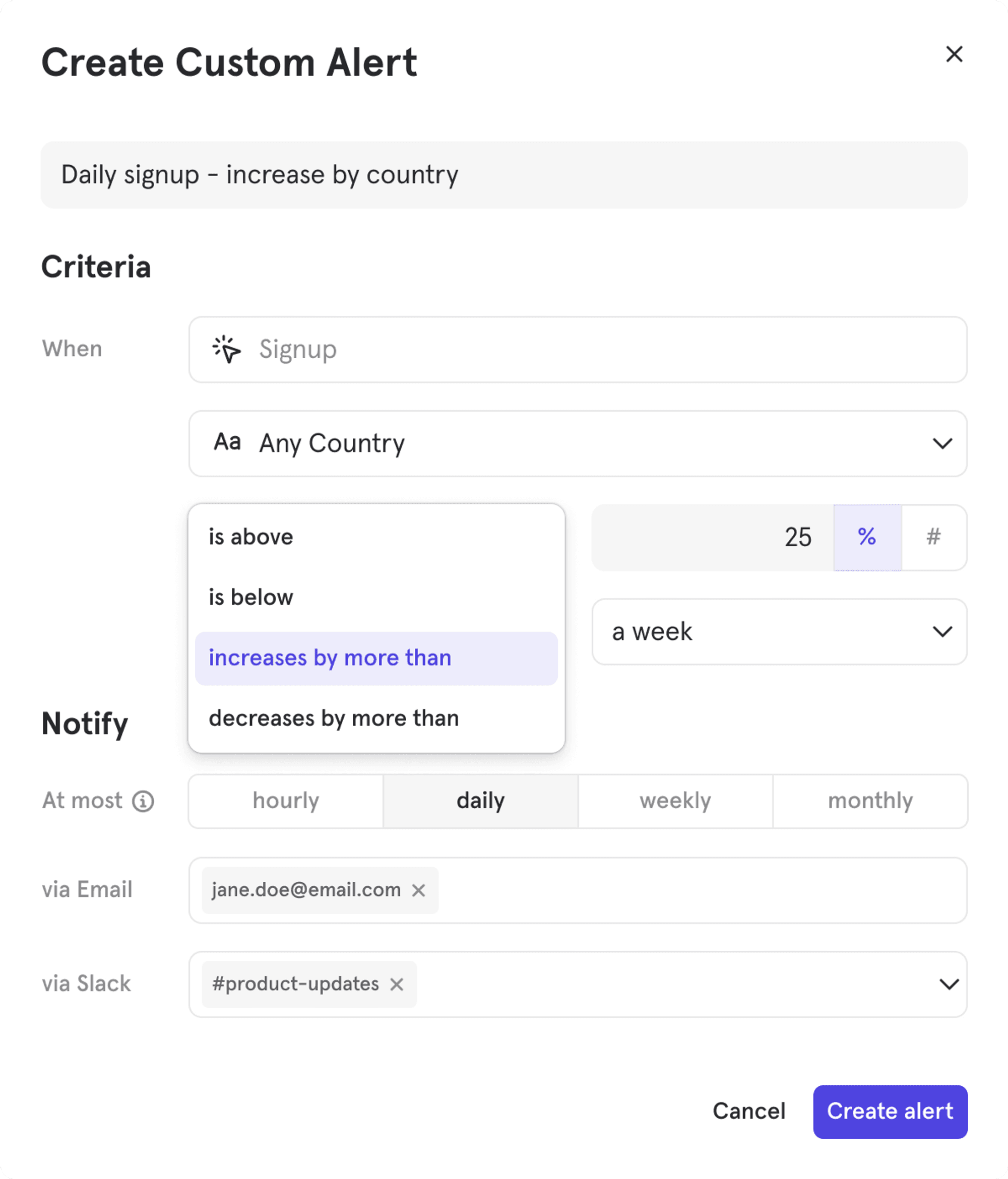Click the Aa text property icon
The image size is (1008, 1179).
coord(227,442)
